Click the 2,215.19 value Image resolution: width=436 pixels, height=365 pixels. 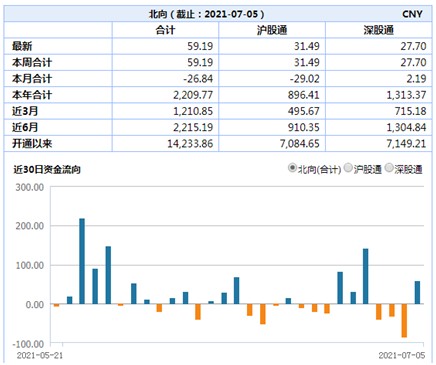coord(193,127)
